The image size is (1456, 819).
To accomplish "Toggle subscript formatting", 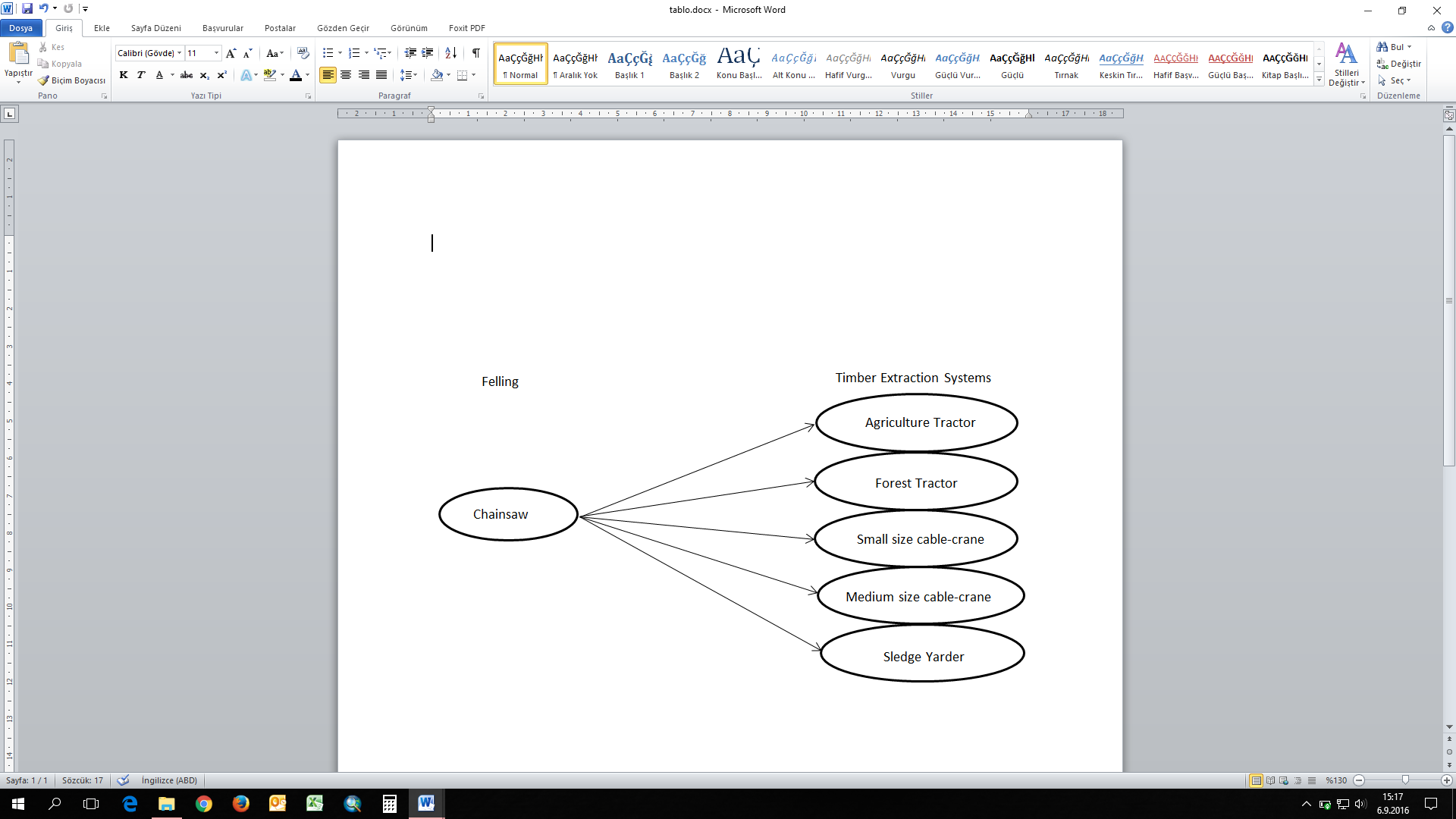I will (x=205, y=75).
